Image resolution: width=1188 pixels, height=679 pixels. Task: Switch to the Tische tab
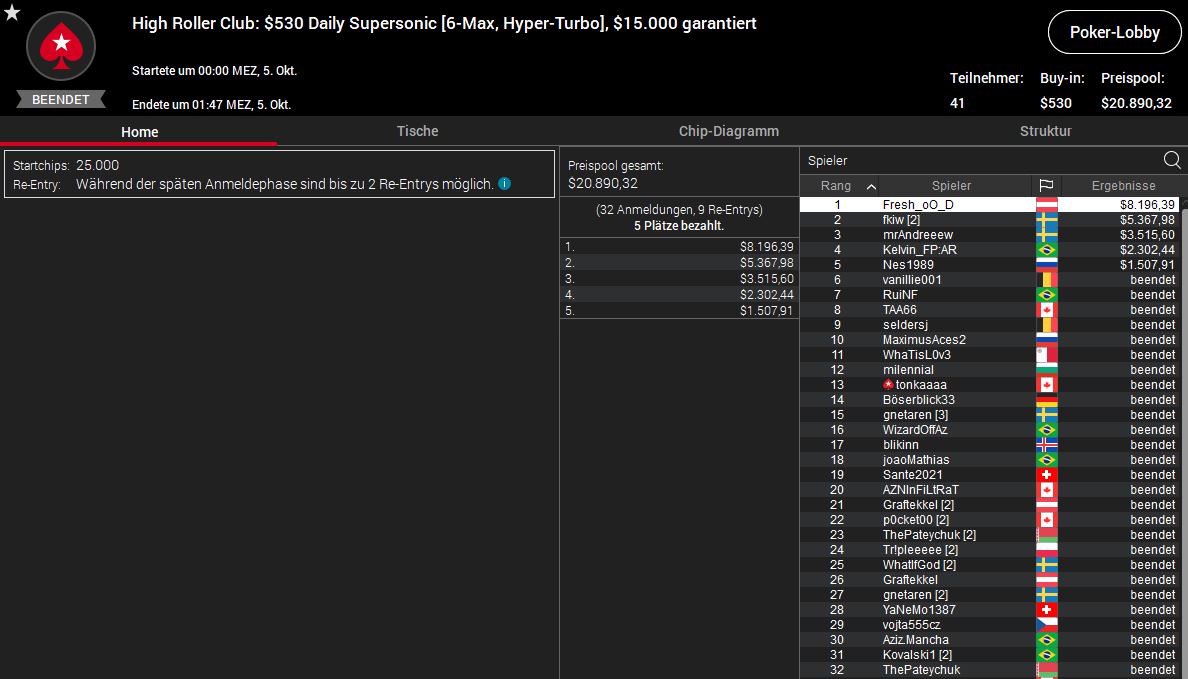point(417,131)
